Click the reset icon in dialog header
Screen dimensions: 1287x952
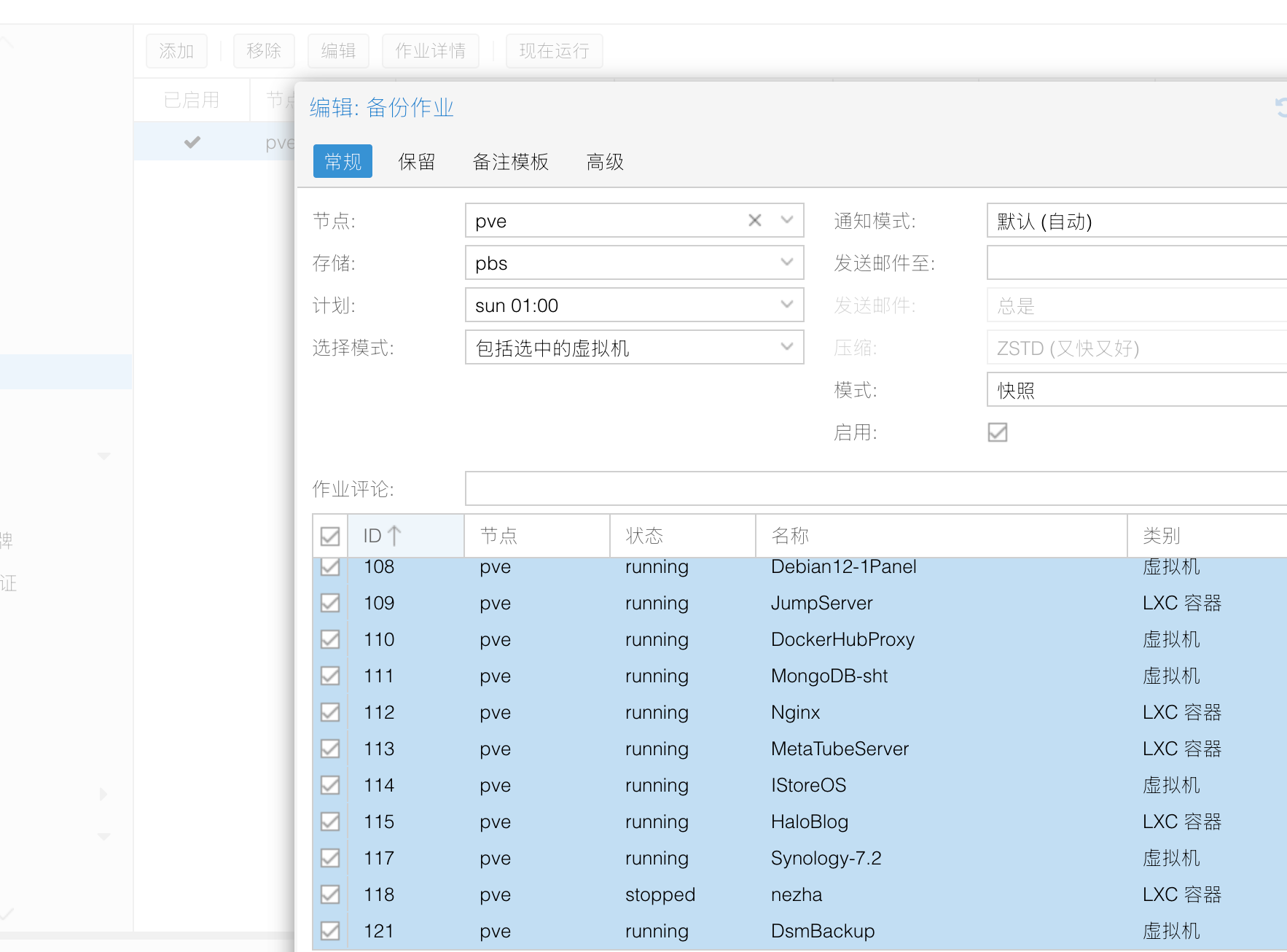tap(1280, 108)
